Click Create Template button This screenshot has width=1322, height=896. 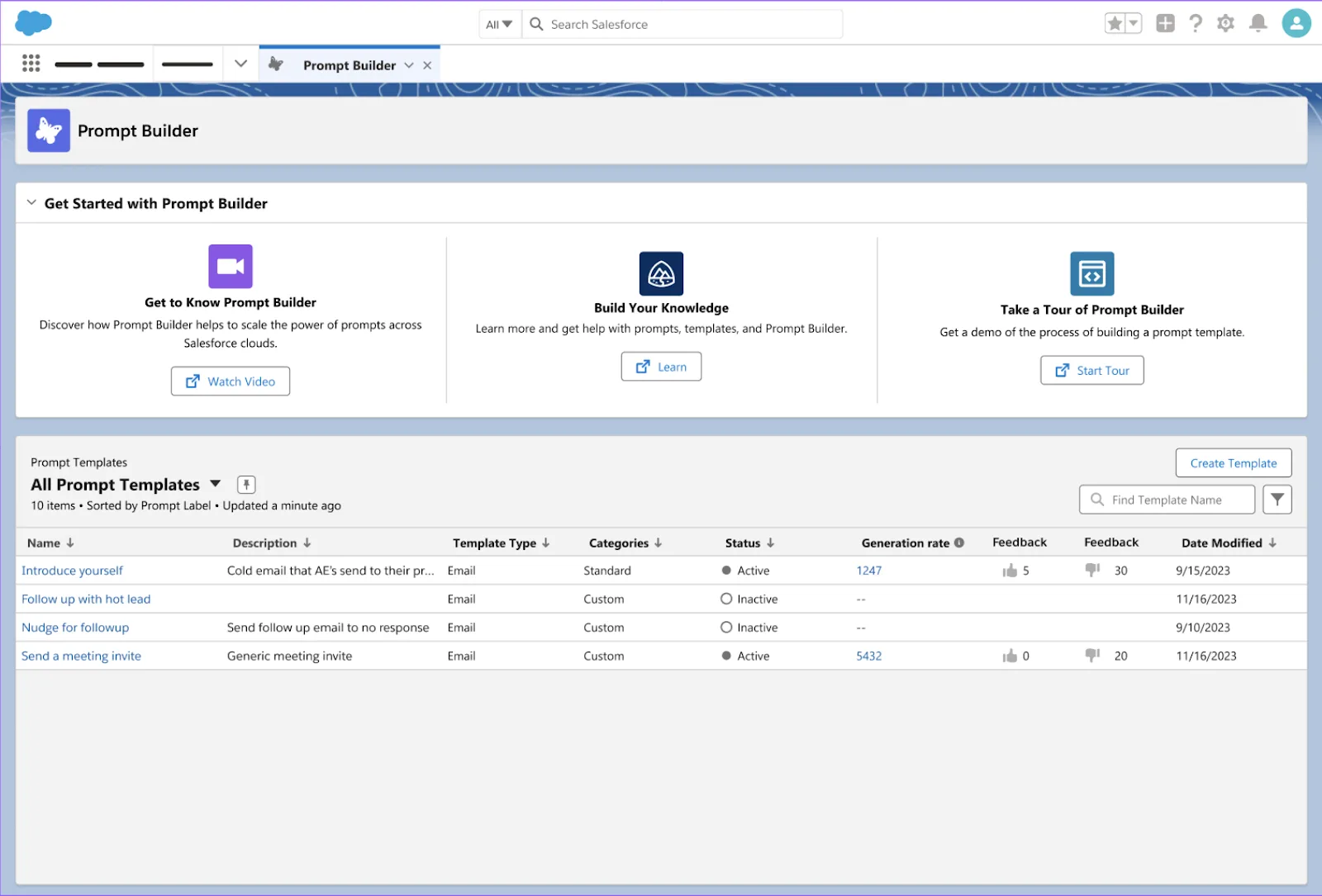(1234, 463)
